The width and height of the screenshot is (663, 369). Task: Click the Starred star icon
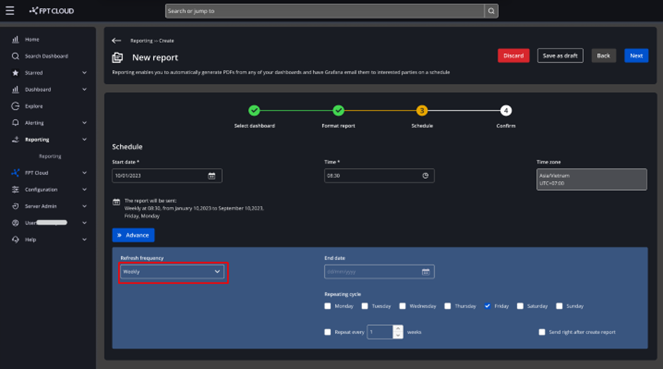(x=15, y=73)
